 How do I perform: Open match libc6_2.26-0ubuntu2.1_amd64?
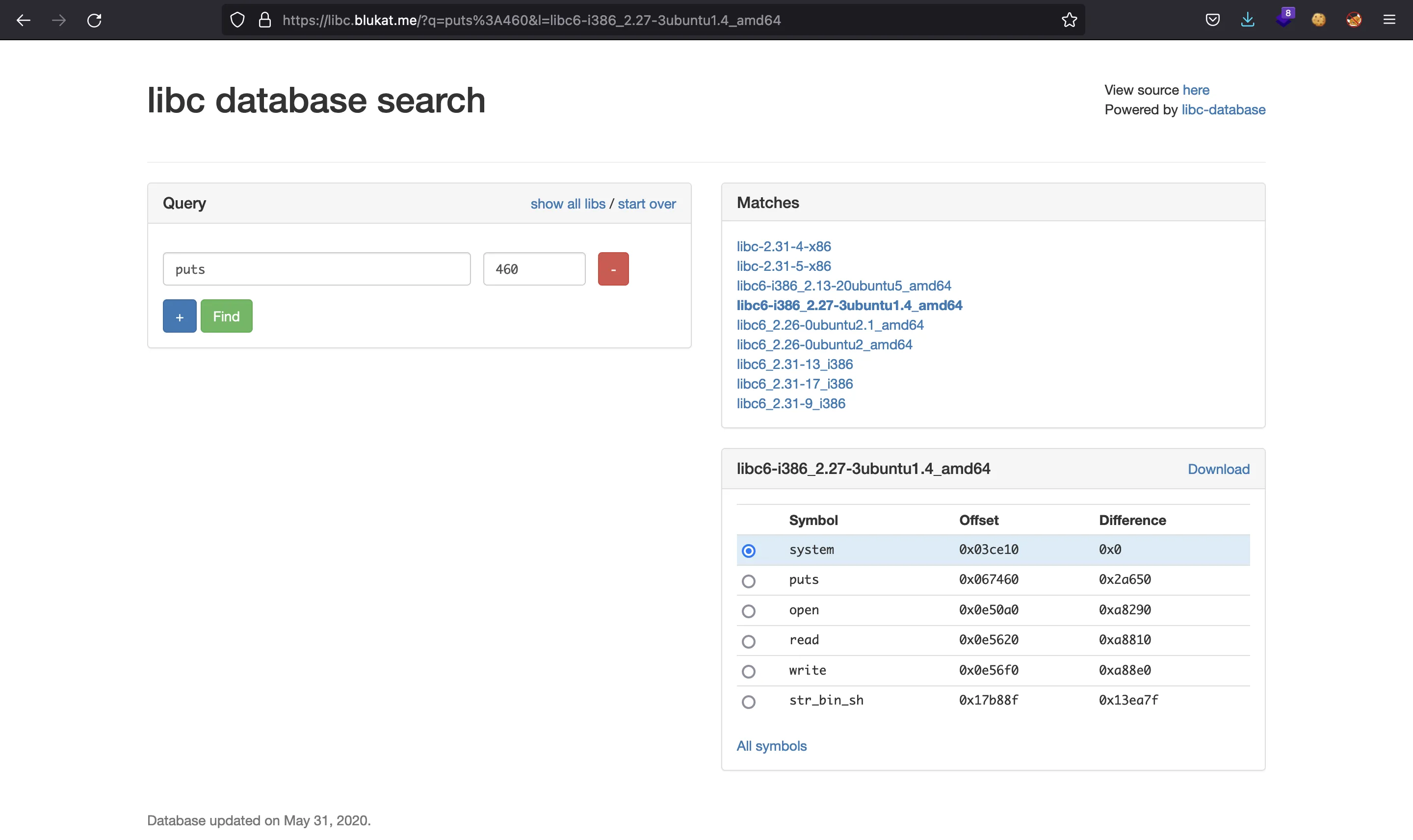(830, 325)
